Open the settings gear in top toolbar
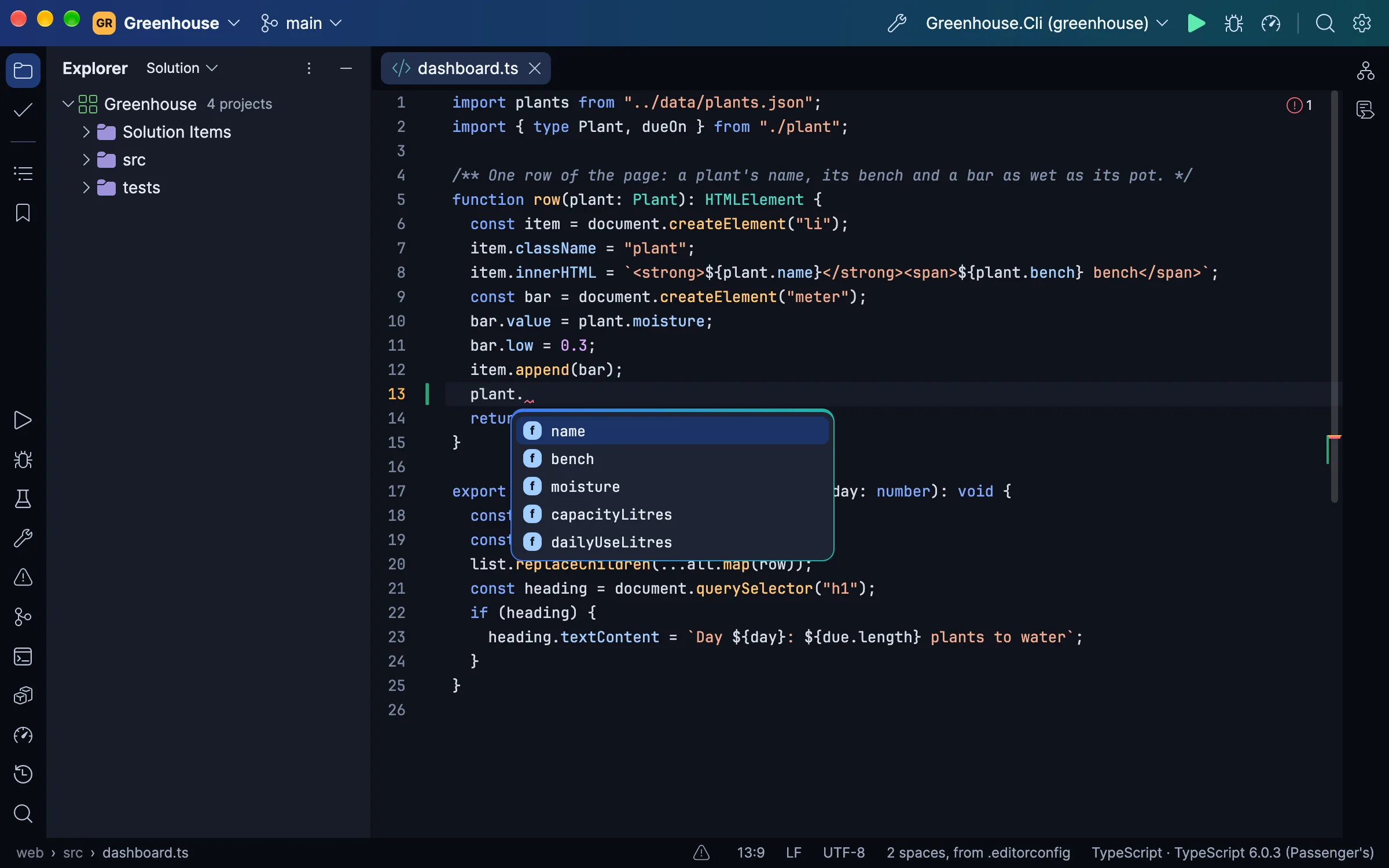The image size is (1389, 868). (1362, 23)
